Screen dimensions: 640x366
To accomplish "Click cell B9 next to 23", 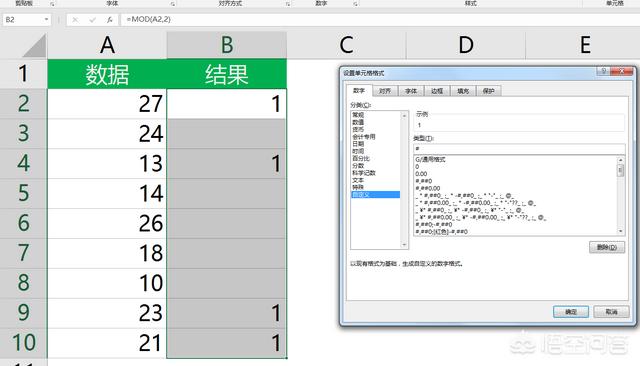I will click(x=227, y=313).
